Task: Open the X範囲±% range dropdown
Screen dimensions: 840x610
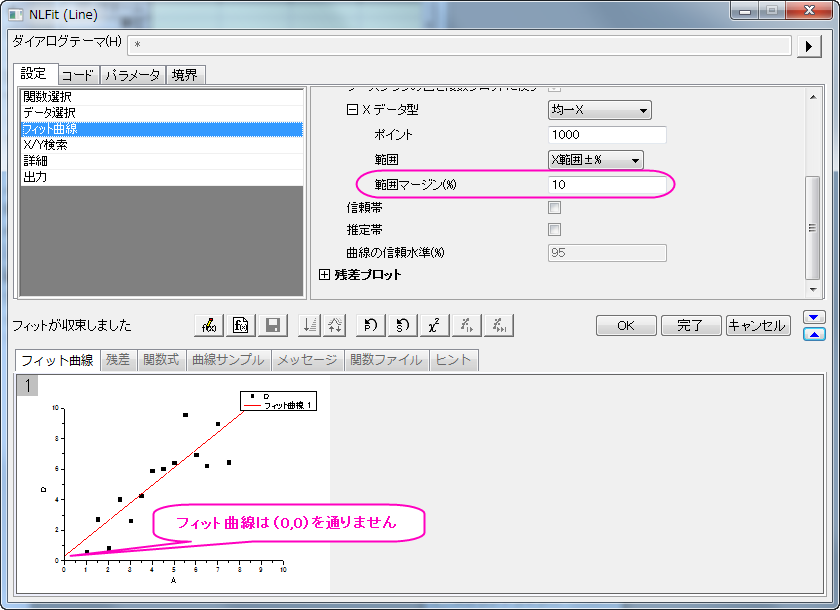Action: click(x=596, y=160)
